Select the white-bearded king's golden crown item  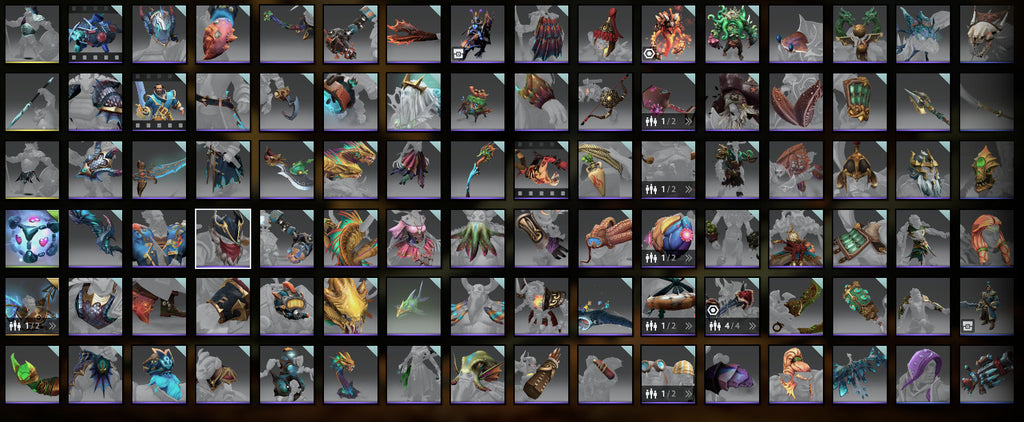923,170
